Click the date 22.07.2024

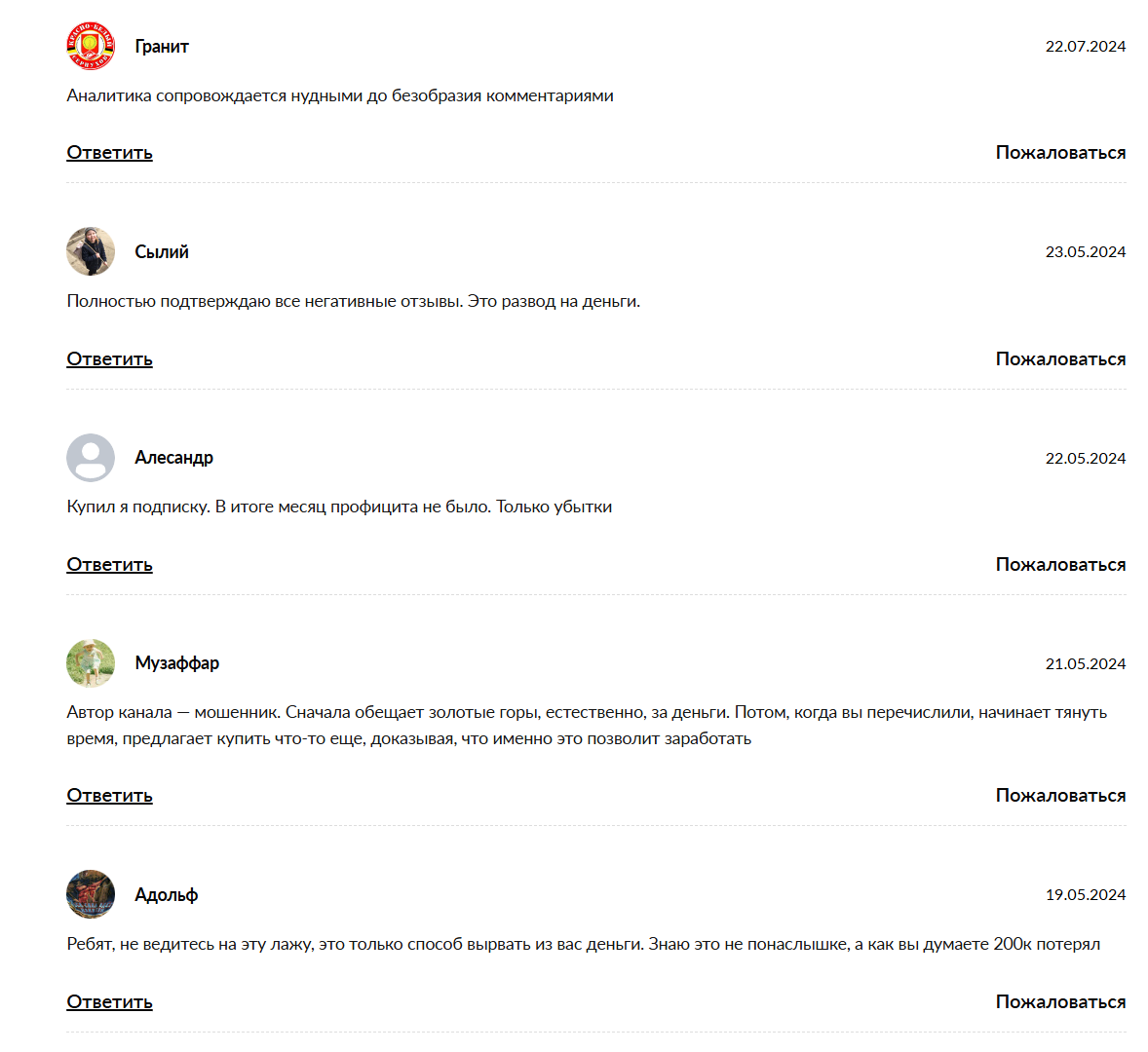1085,47
